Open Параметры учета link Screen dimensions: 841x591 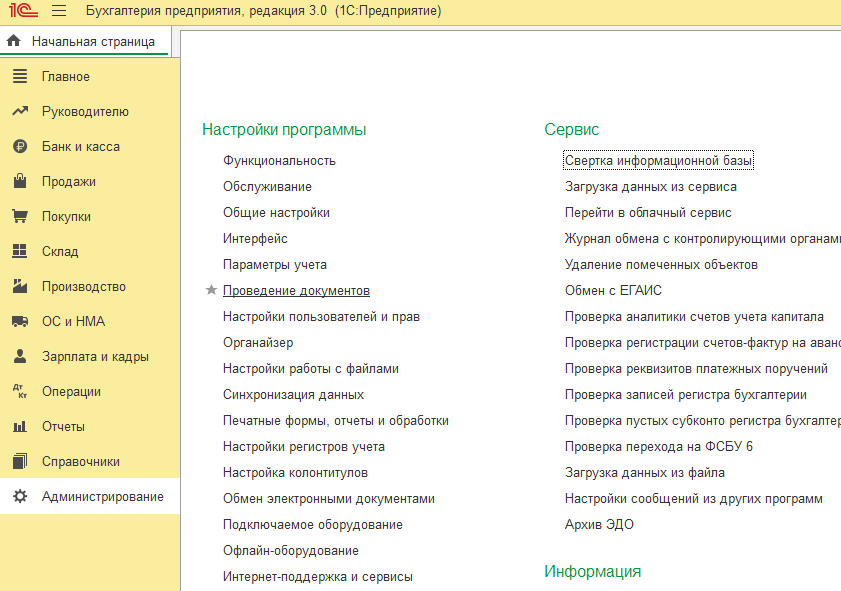pos(275,264)
